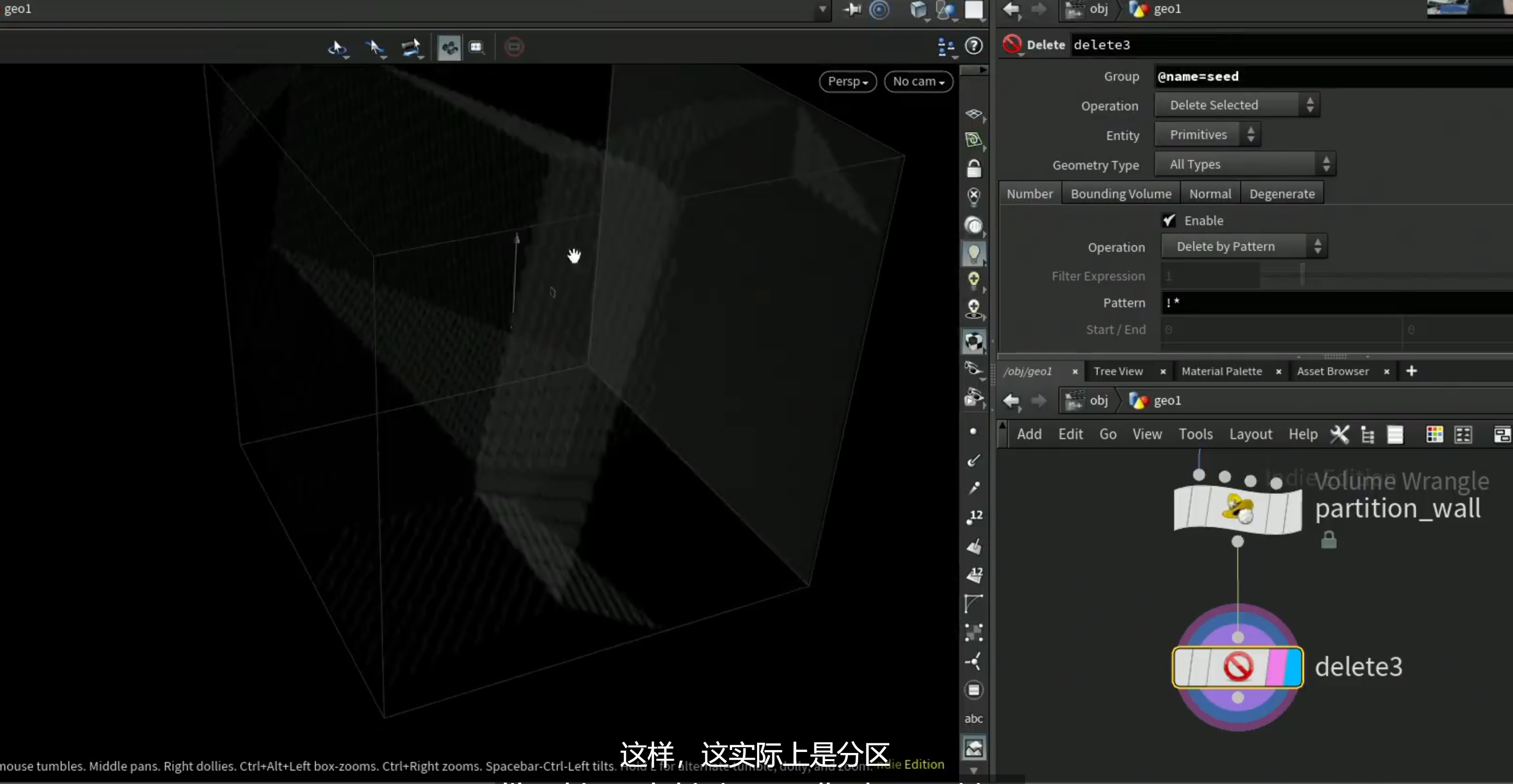Toggle the lock under partition_wall node
Screen dimensions: 1513x784
(1329, 539)
